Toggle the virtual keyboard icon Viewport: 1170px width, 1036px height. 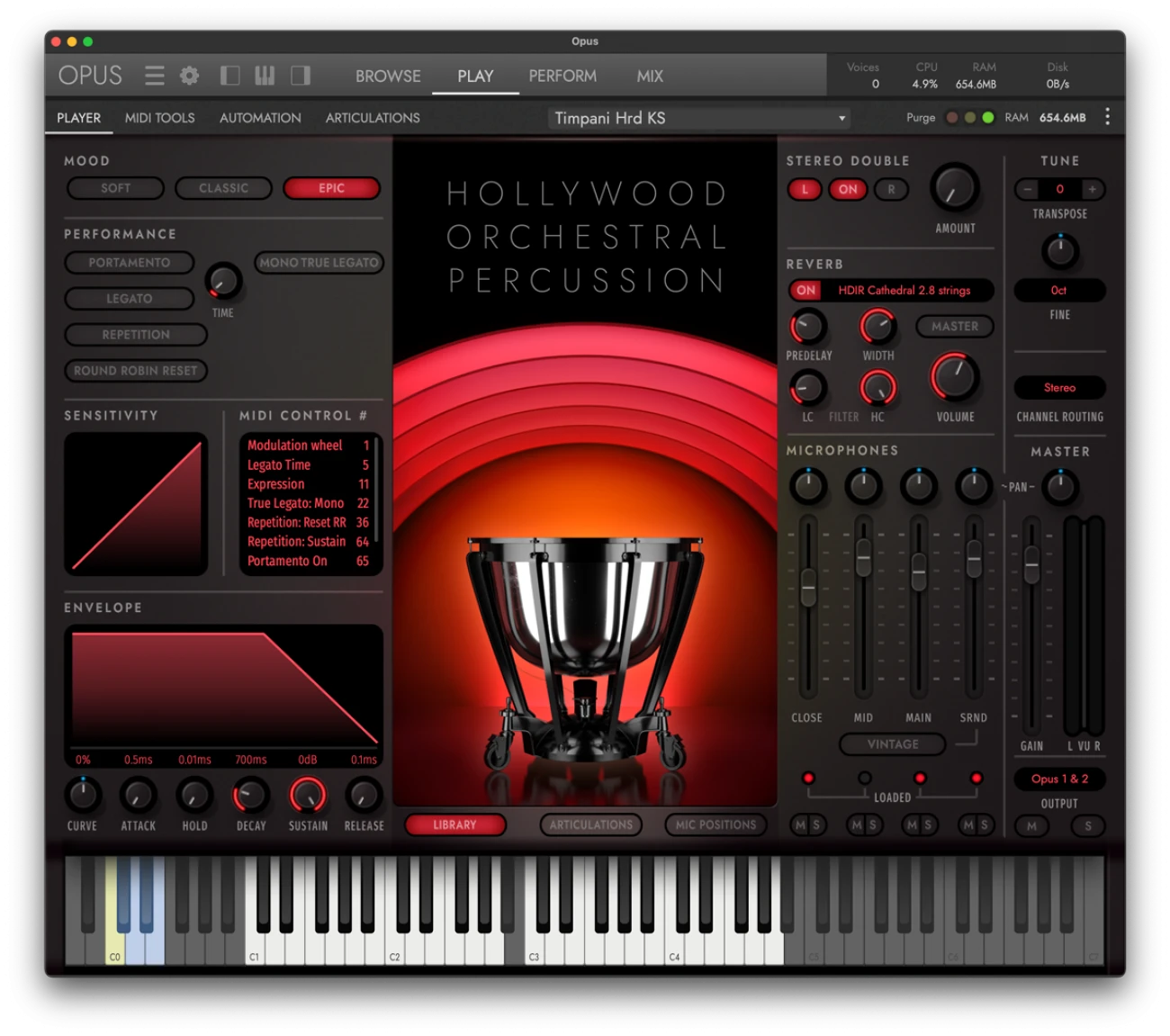point(265,76)
